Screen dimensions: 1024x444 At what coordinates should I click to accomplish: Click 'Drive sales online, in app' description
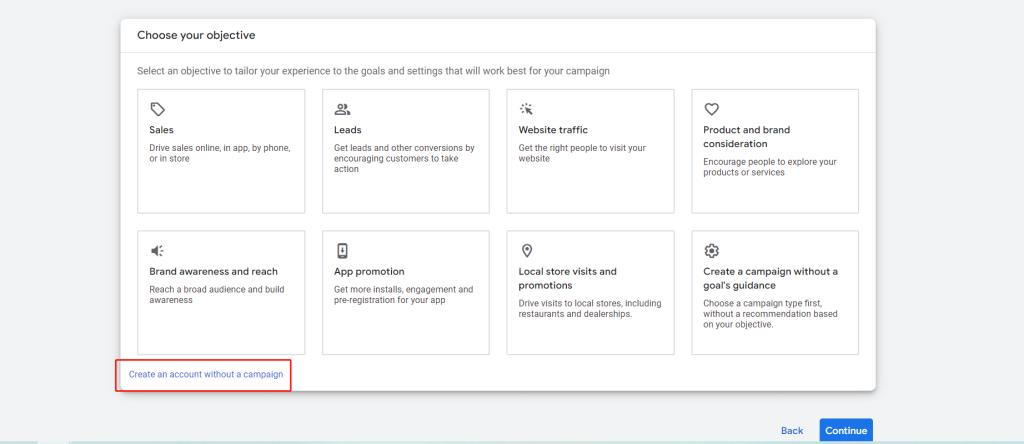[x=219, y=153]
